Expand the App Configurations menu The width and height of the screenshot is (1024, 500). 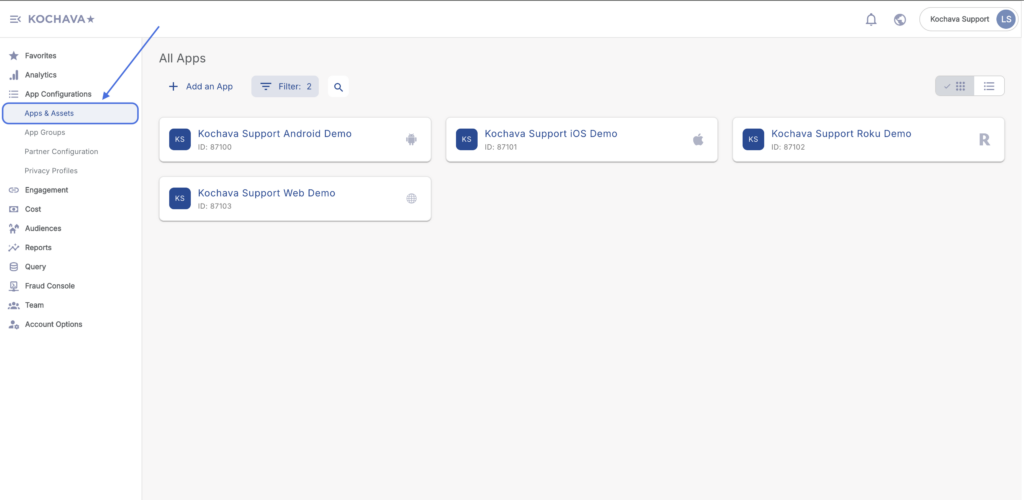58,94
